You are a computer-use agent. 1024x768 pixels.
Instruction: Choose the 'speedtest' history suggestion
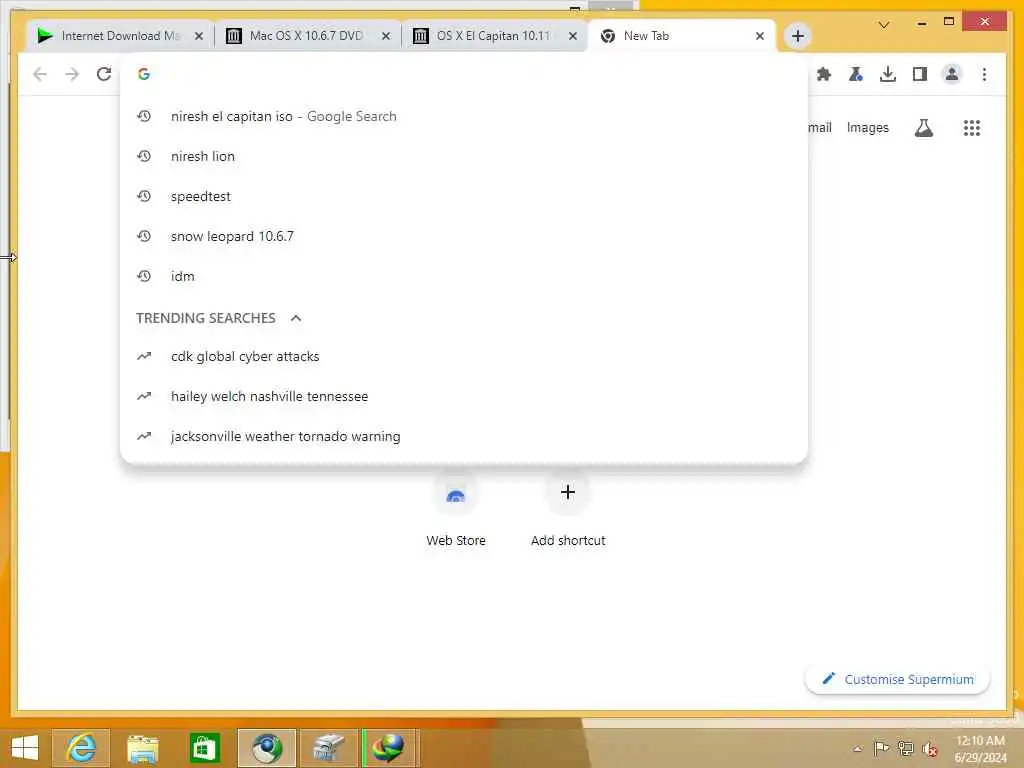[464, 196]
